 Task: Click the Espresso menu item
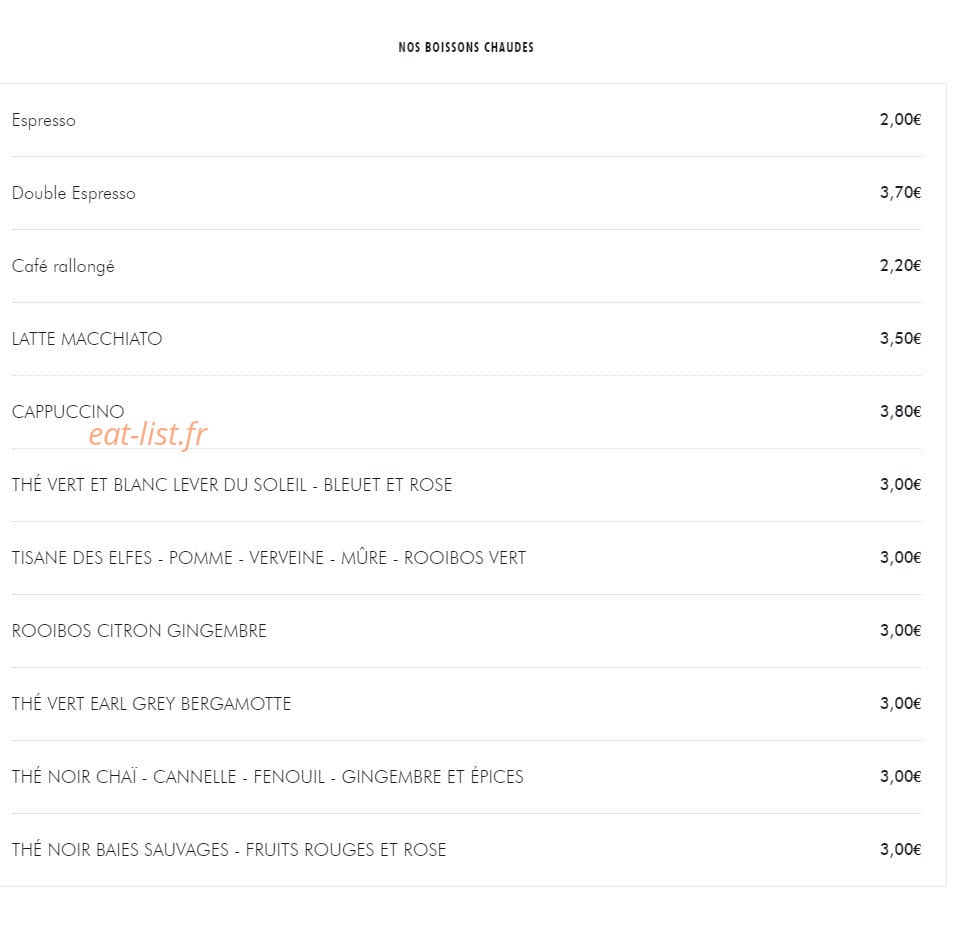pyautogui.click(x=44, y=120)
